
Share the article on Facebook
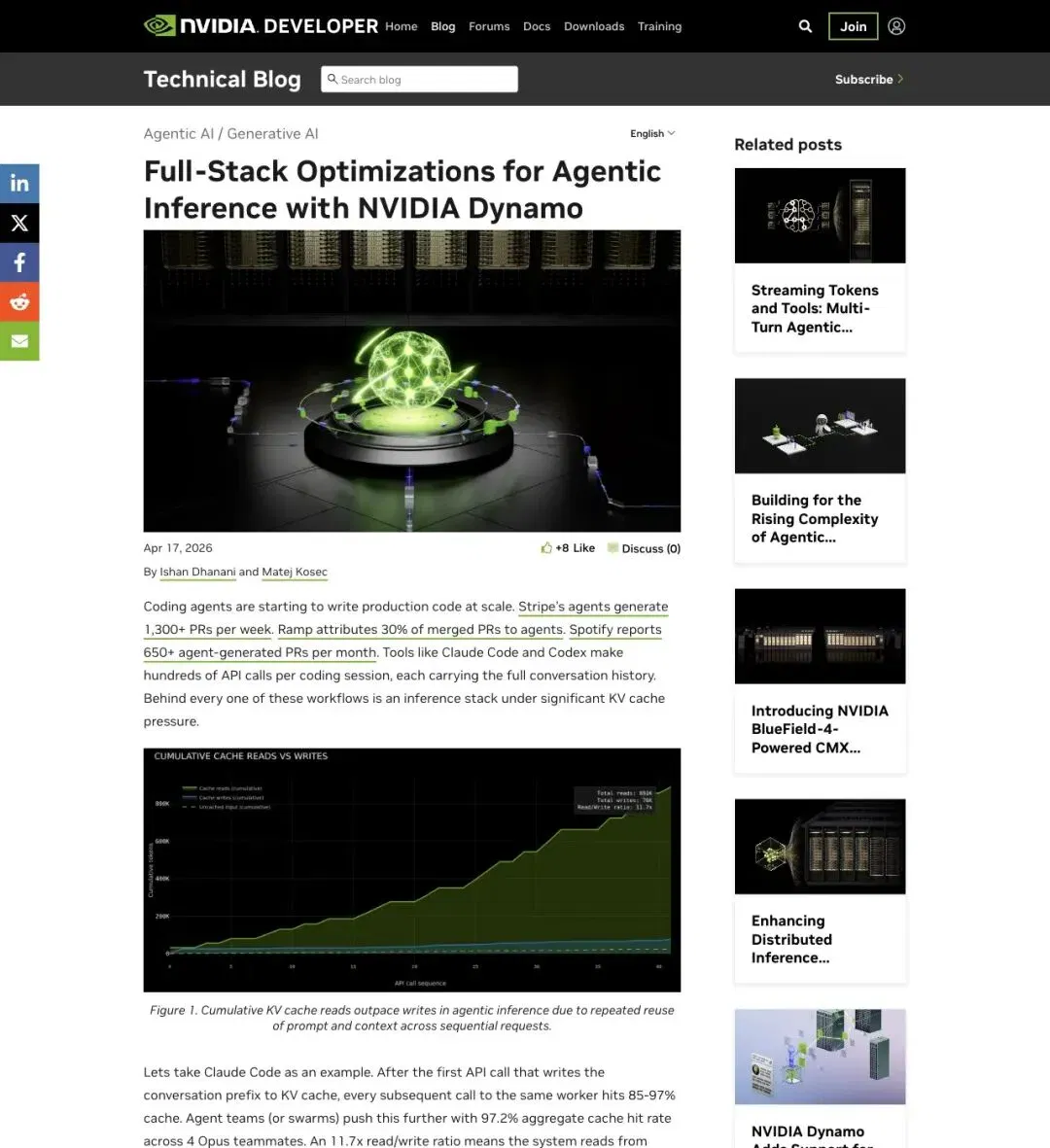click(x=19, y=262)
